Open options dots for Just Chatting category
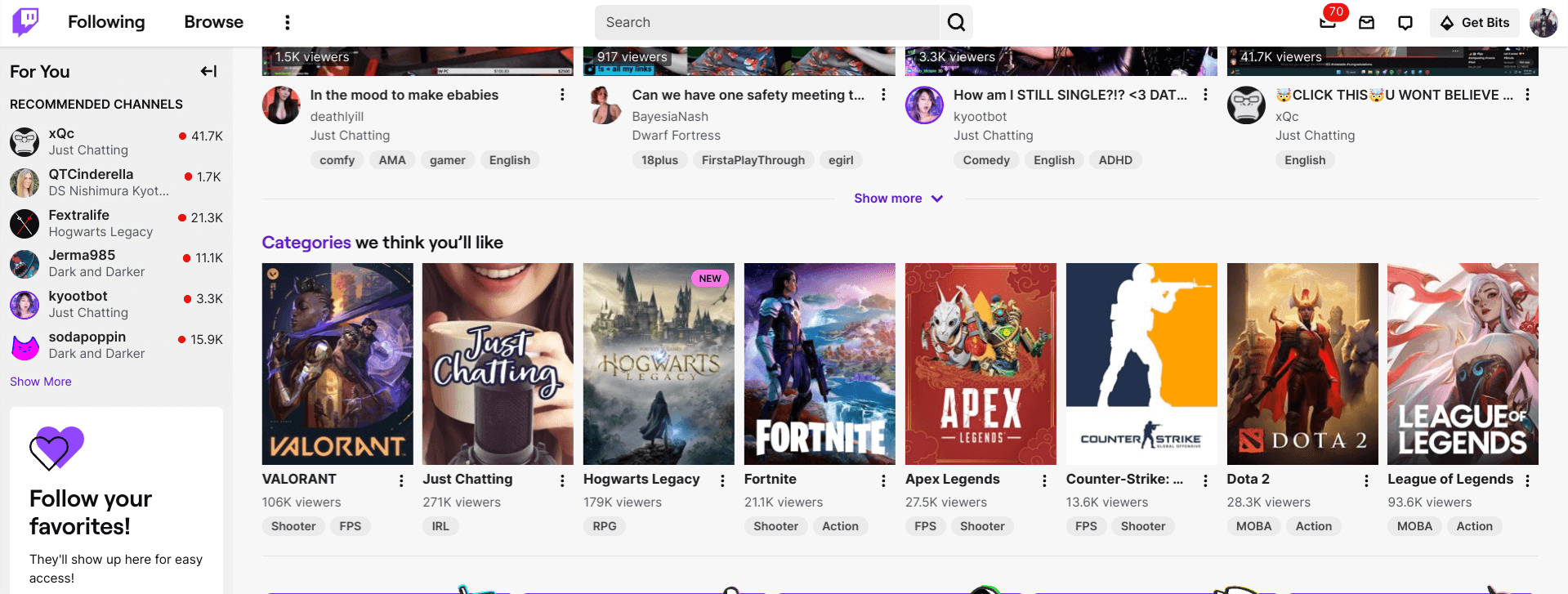Screen dimensions: 1568x594 pos(562,480)
